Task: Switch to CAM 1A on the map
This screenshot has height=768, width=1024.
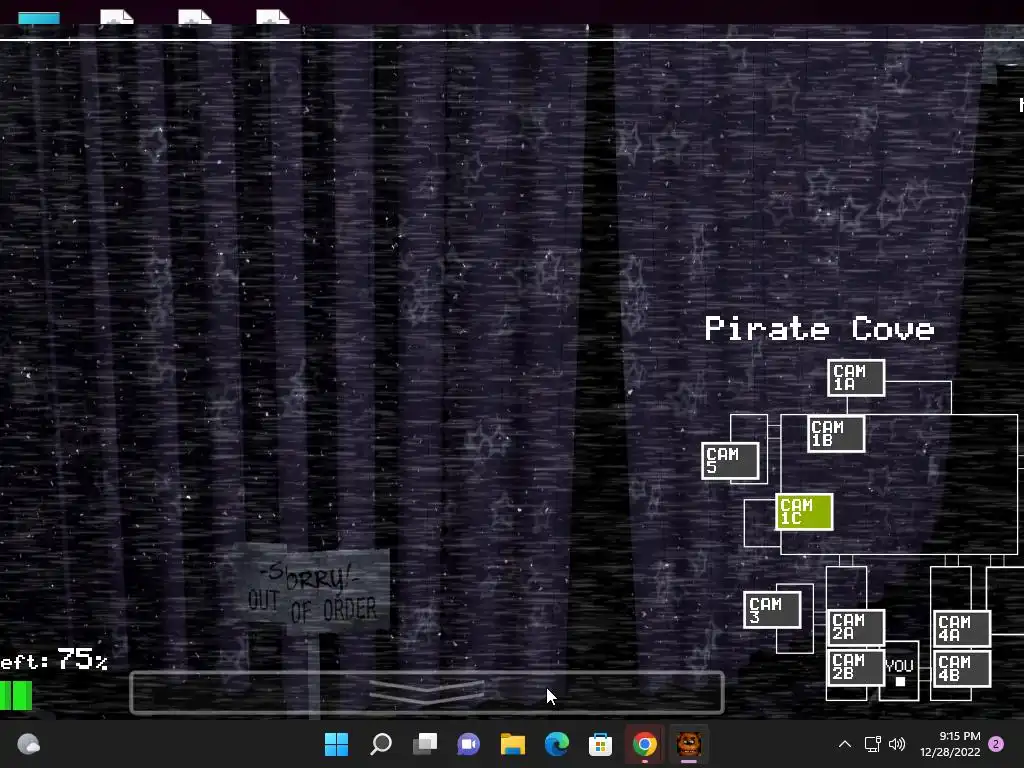Action: click(x=856, y=377)
